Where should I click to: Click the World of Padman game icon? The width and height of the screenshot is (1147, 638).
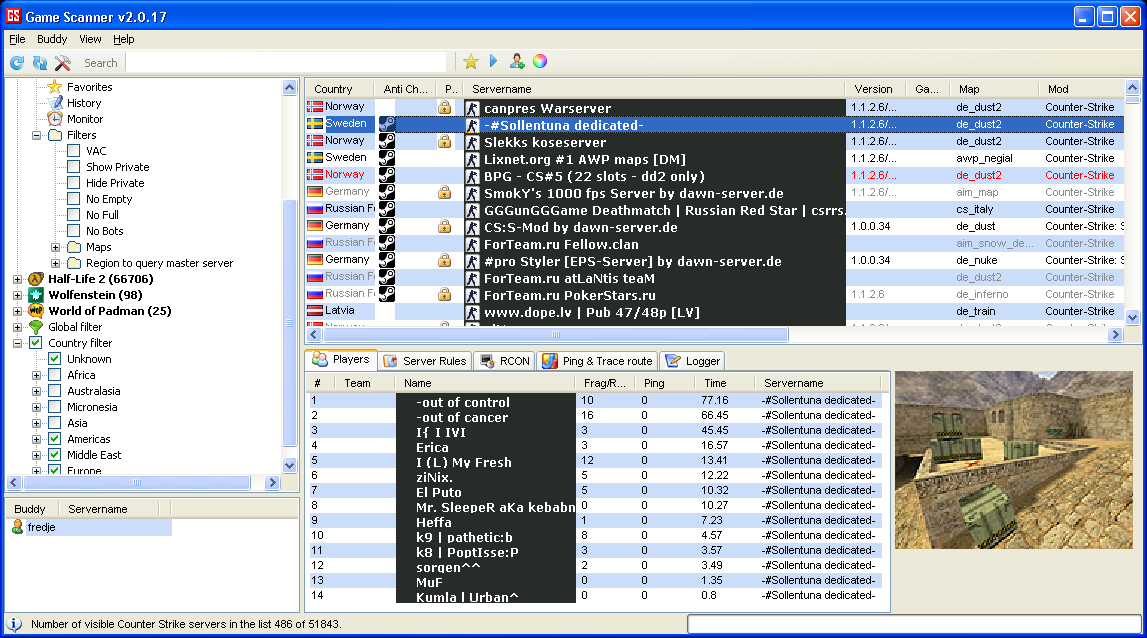click(x=36, y=311)
